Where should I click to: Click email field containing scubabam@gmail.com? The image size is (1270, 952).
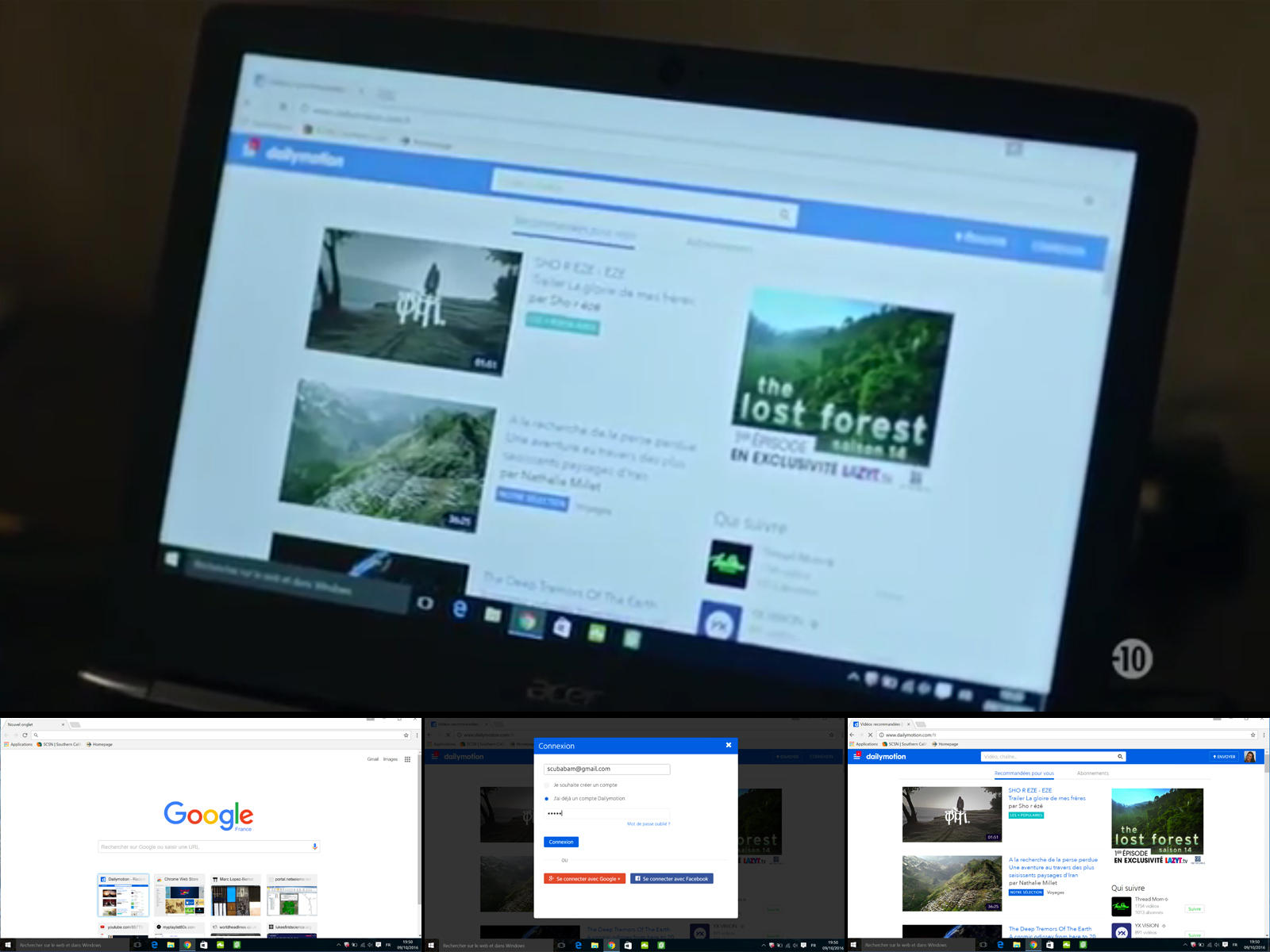point(607,769)
